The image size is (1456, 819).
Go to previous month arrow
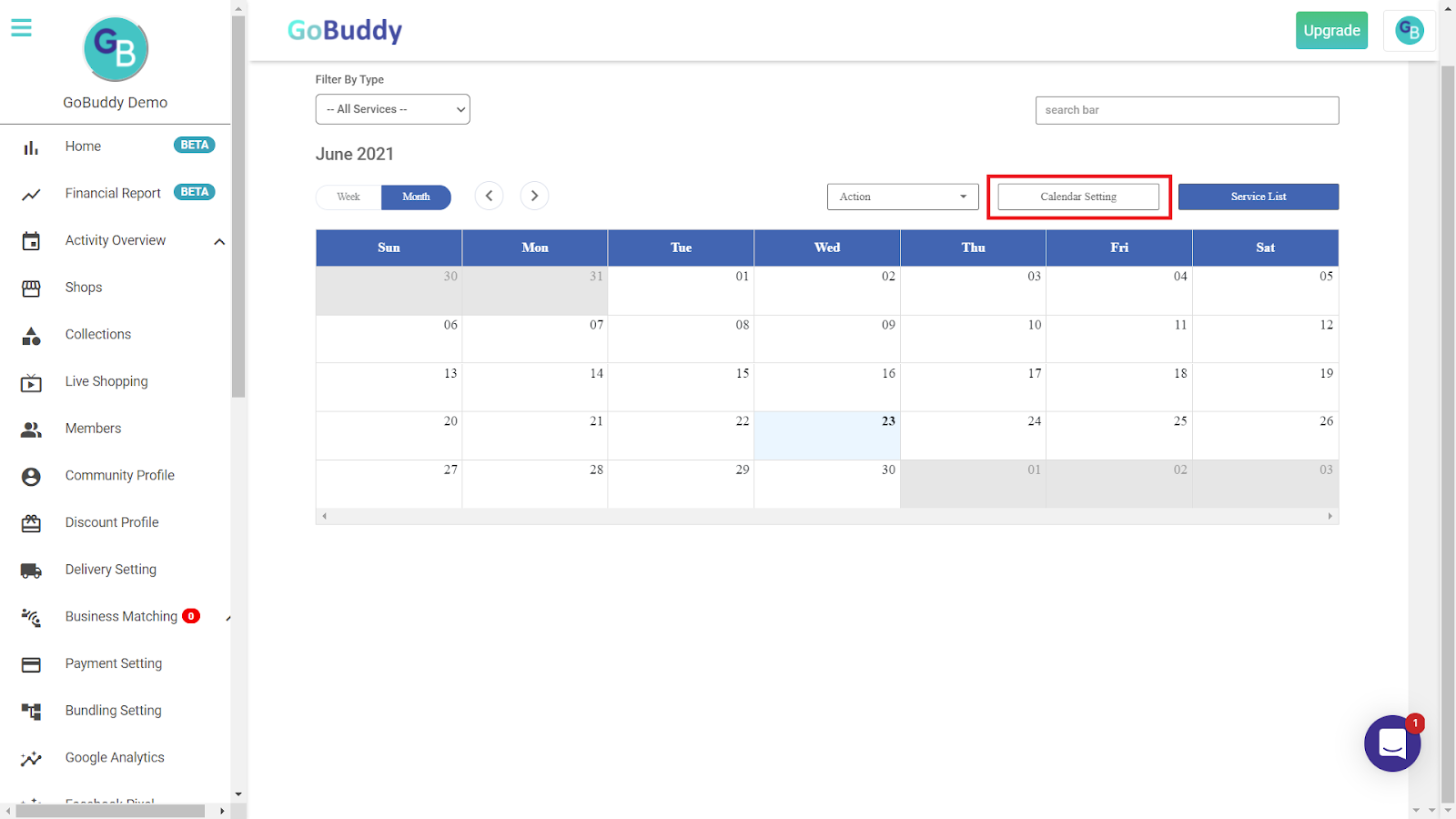(x=489, y=196)
